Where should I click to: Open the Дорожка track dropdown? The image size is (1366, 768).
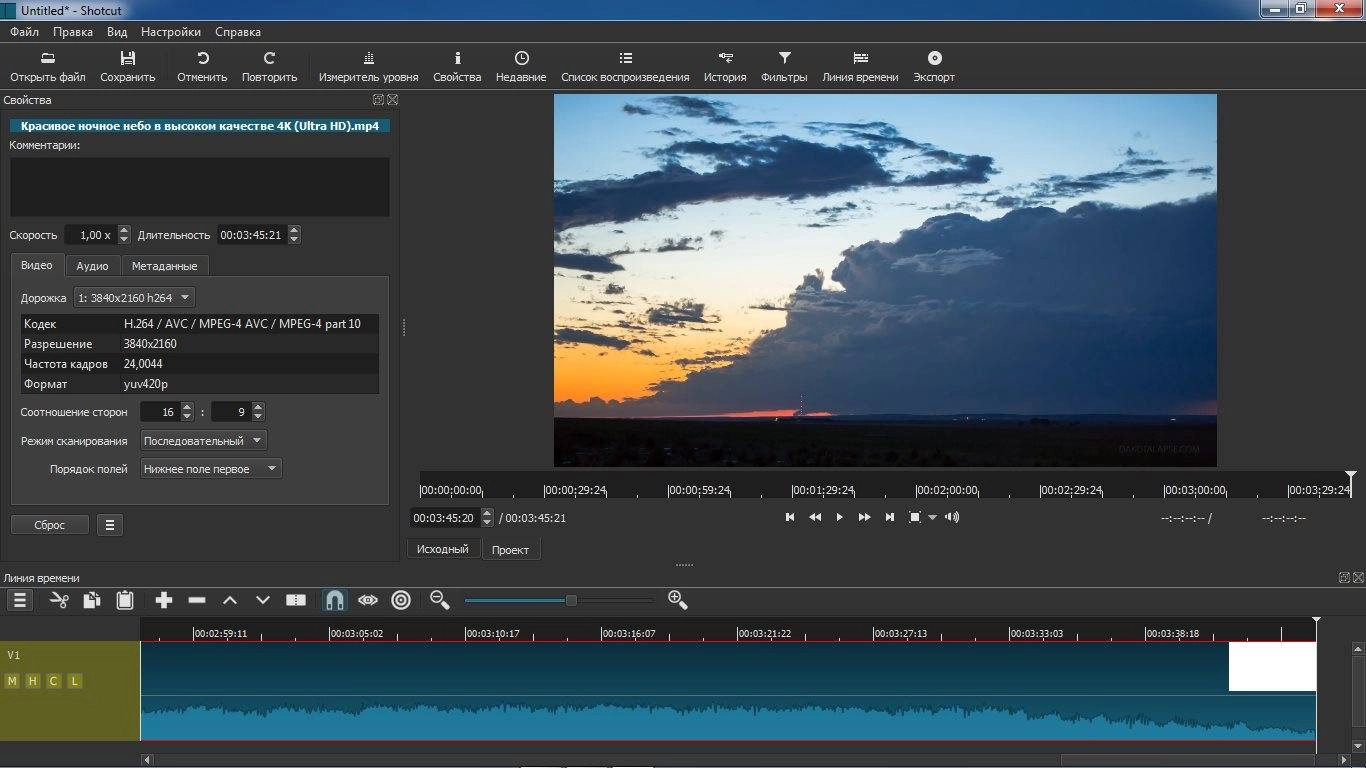(x=134, y=297)
